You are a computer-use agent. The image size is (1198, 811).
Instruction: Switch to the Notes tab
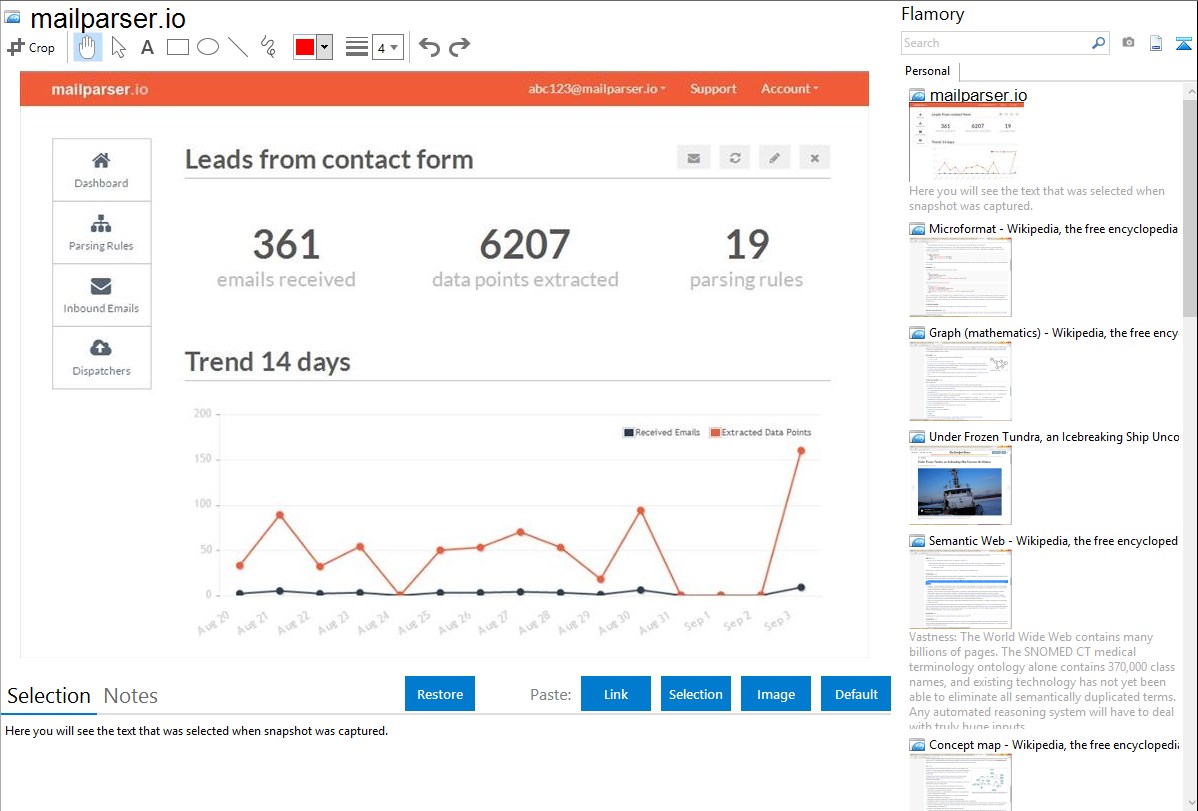[x=131, y=696]
